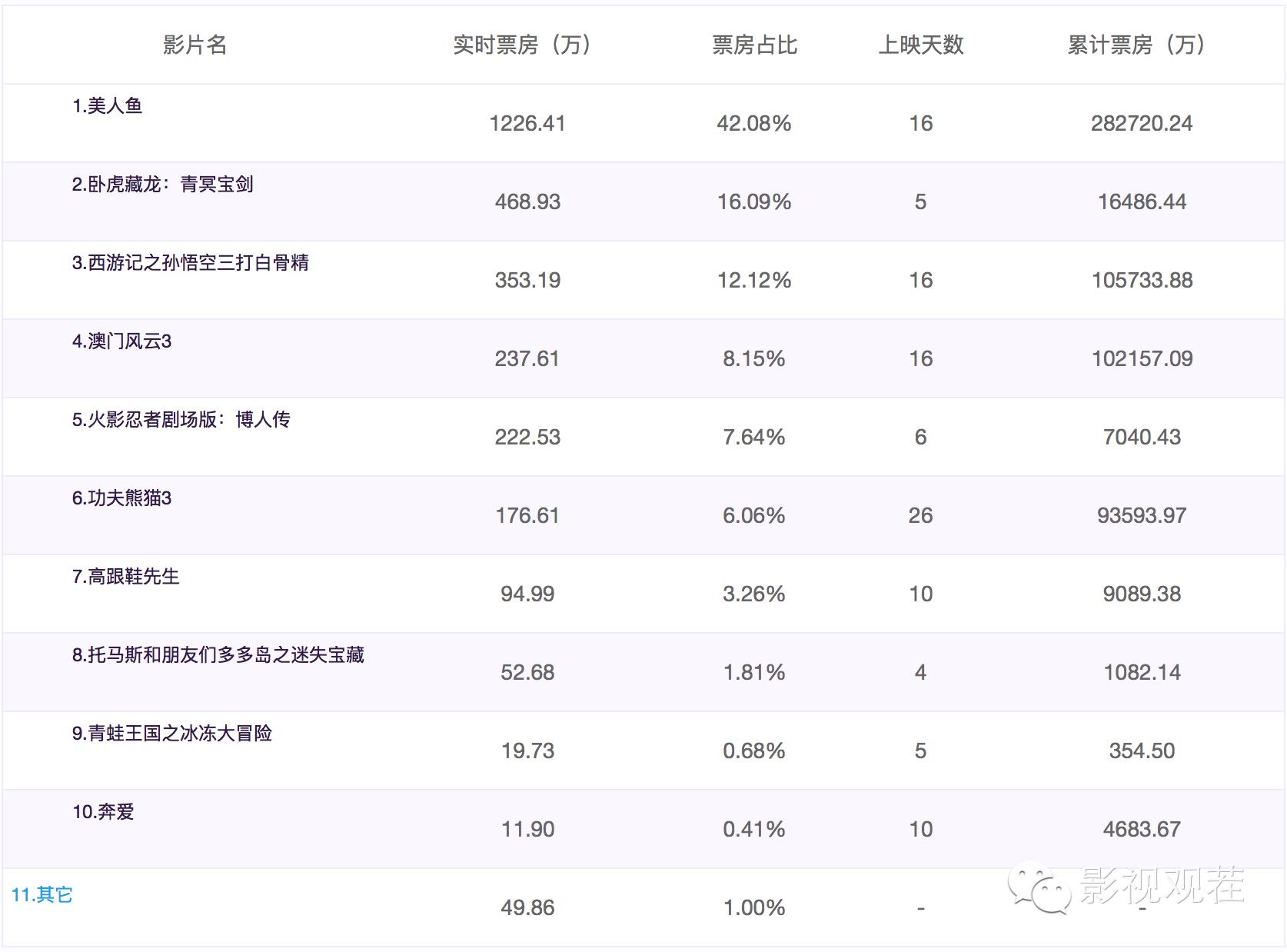The width and height of the screenshot is (1287, 952).
Task: Click days-in-release value 6 for 火影忍者
Action: pyautogui.click(x=921, y=438)
